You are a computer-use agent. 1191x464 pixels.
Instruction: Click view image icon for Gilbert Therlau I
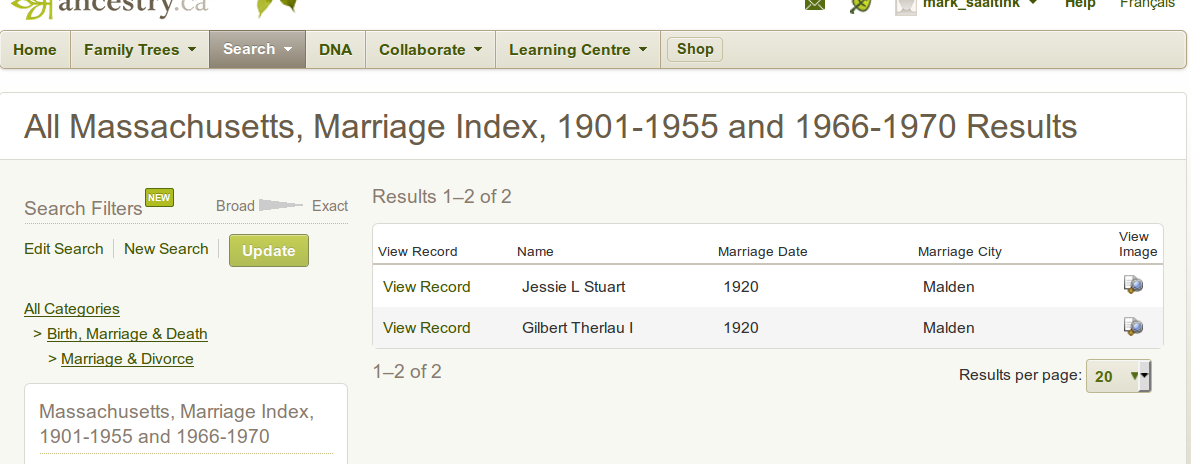pyautogui.click(x=1133, y=327)
